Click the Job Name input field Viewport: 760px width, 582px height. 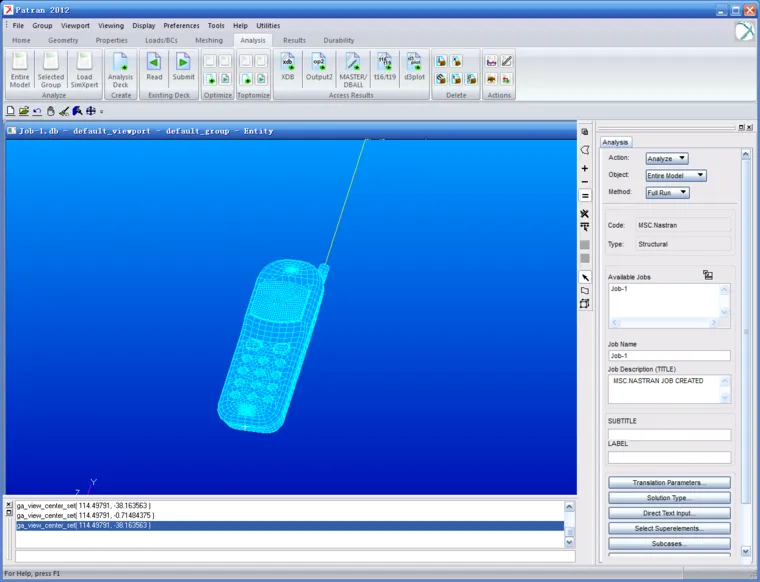669,356
